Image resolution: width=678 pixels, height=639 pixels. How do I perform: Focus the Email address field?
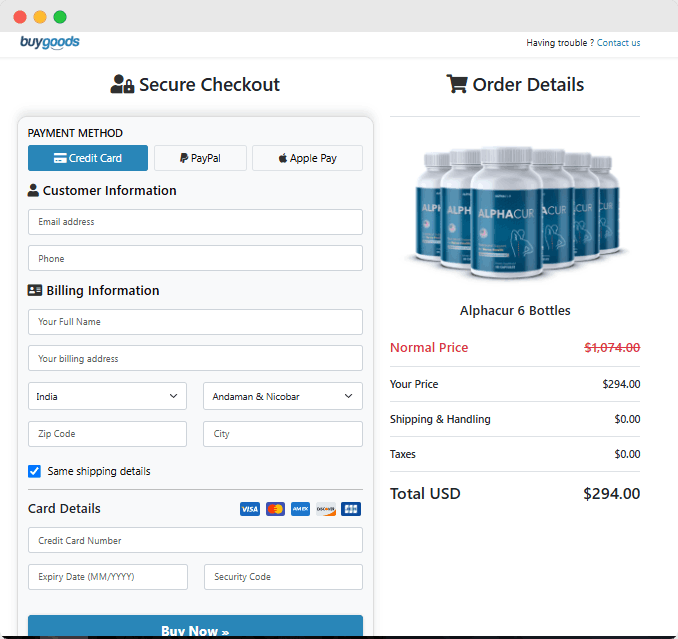195,222
